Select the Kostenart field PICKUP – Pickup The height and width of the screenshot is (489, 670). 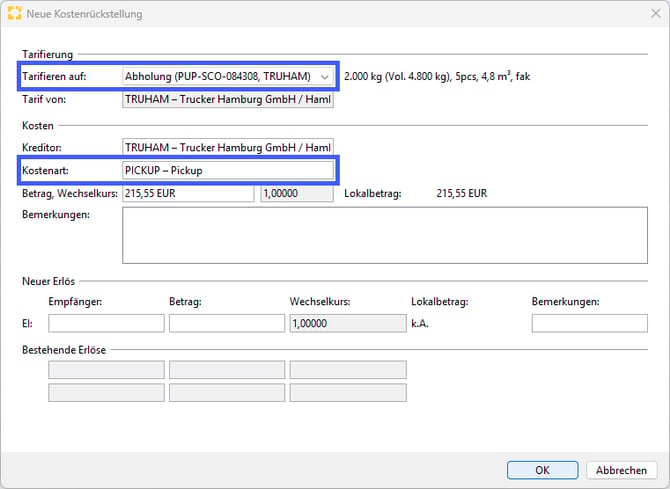pyautogui.click(x=228, y=171)
